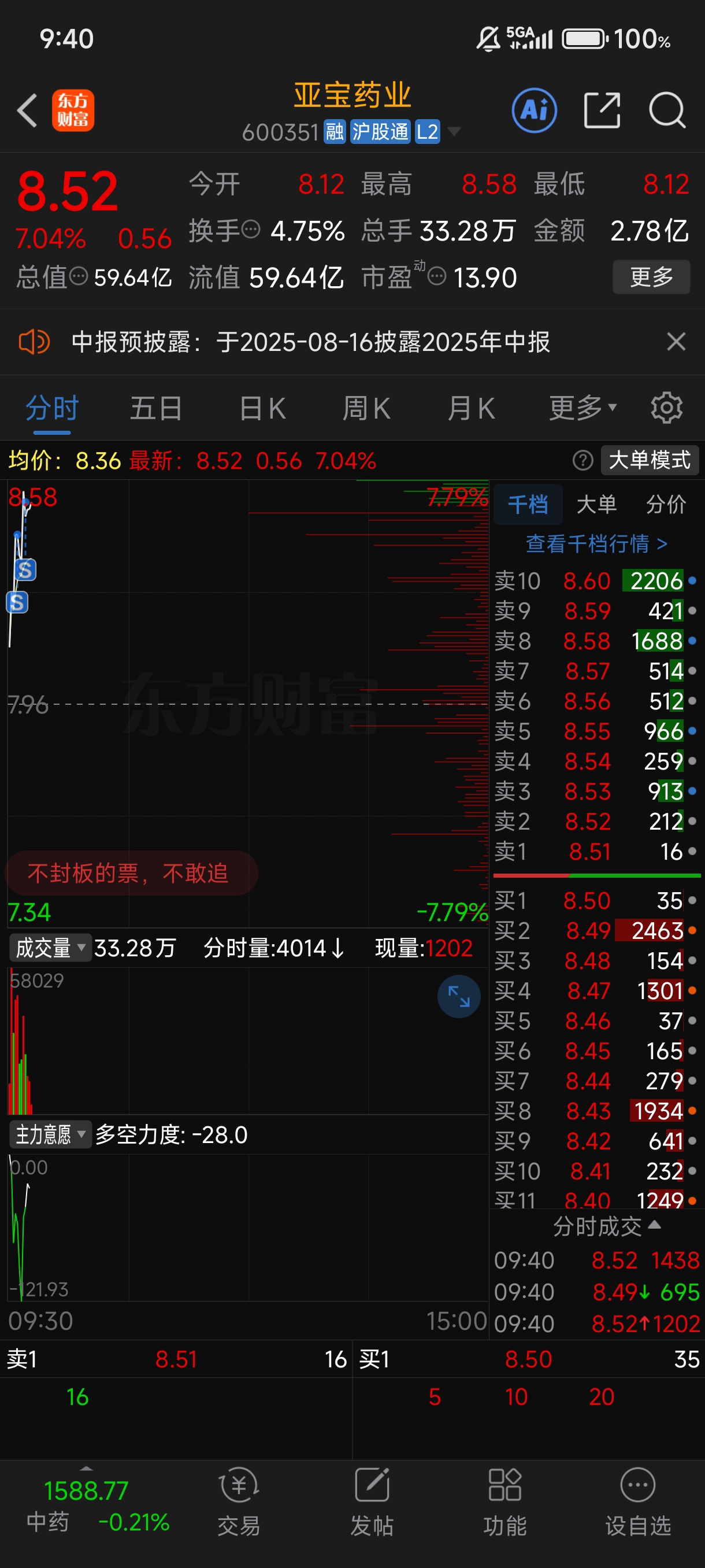This screenshot has height=1568, width=705.
Task: Select the 千档 order book tab
Action: coord(528,505)
